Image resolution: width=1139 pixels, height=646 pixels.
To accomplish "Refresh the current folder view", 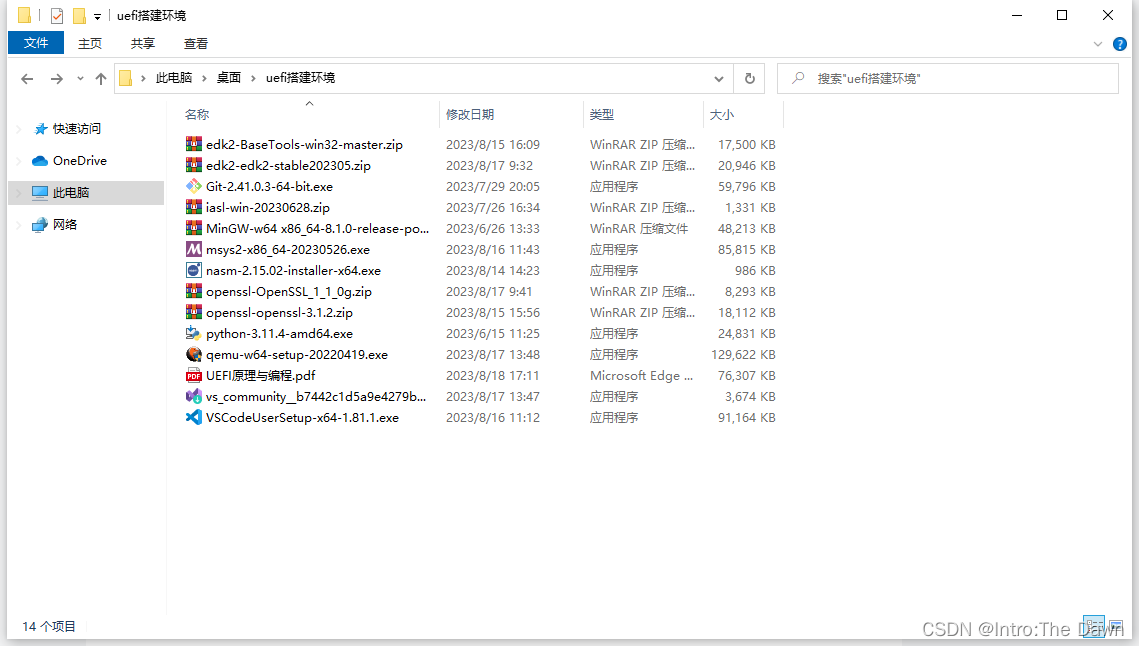I will point(750,78).
